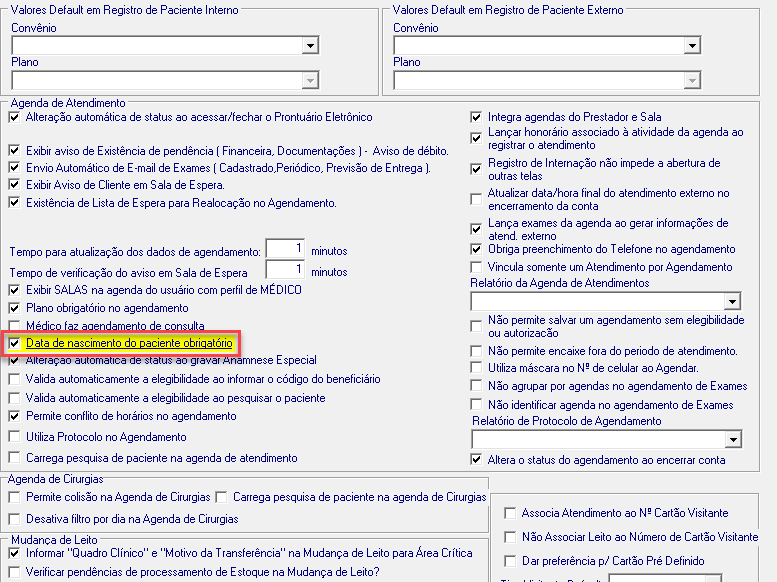The width and height of the screenshot is (777, 582).
Task: Click the atualização dos dados de agendamento minutes field
Action: (285, 248)
